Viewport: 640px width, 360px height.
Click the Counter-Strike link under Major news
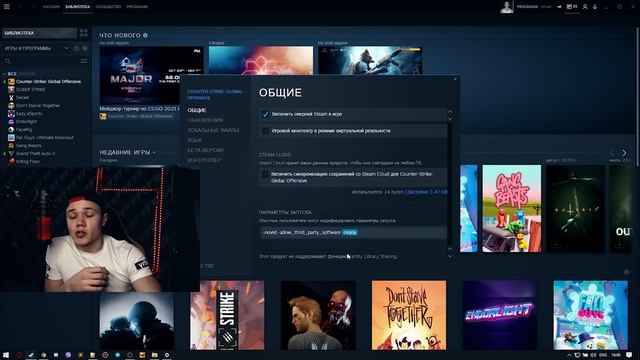click(x=140, y=116)
